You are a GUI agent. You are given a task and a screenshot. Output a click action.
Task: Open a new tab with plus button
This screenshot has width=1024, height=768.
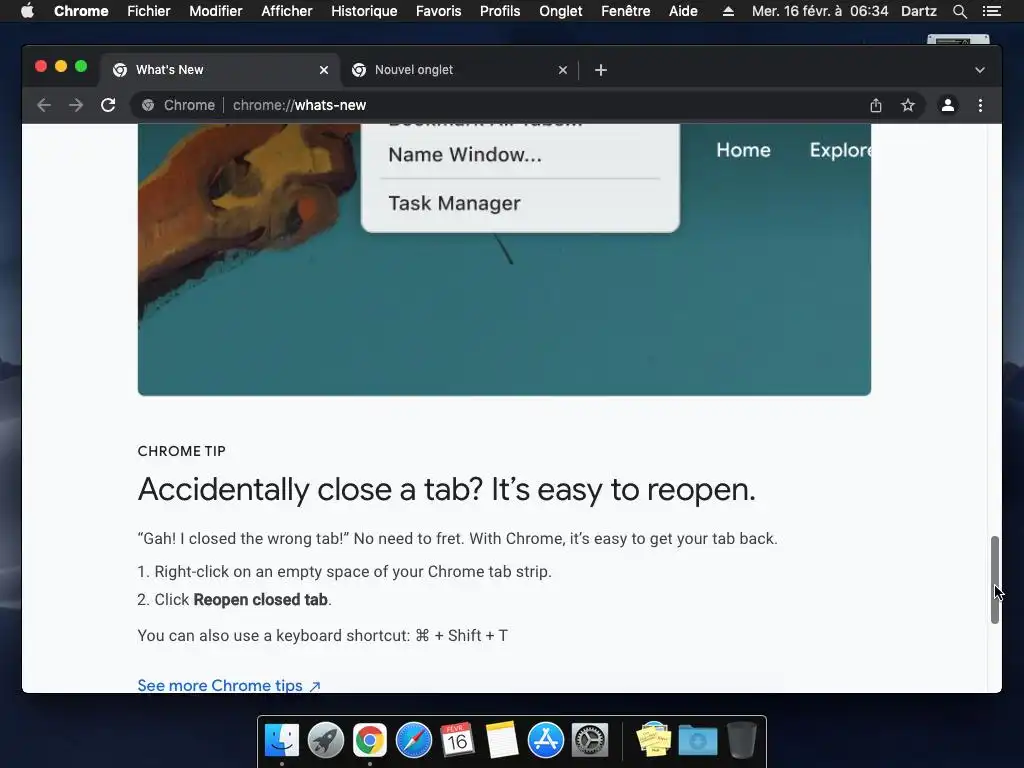coord(601,70)
